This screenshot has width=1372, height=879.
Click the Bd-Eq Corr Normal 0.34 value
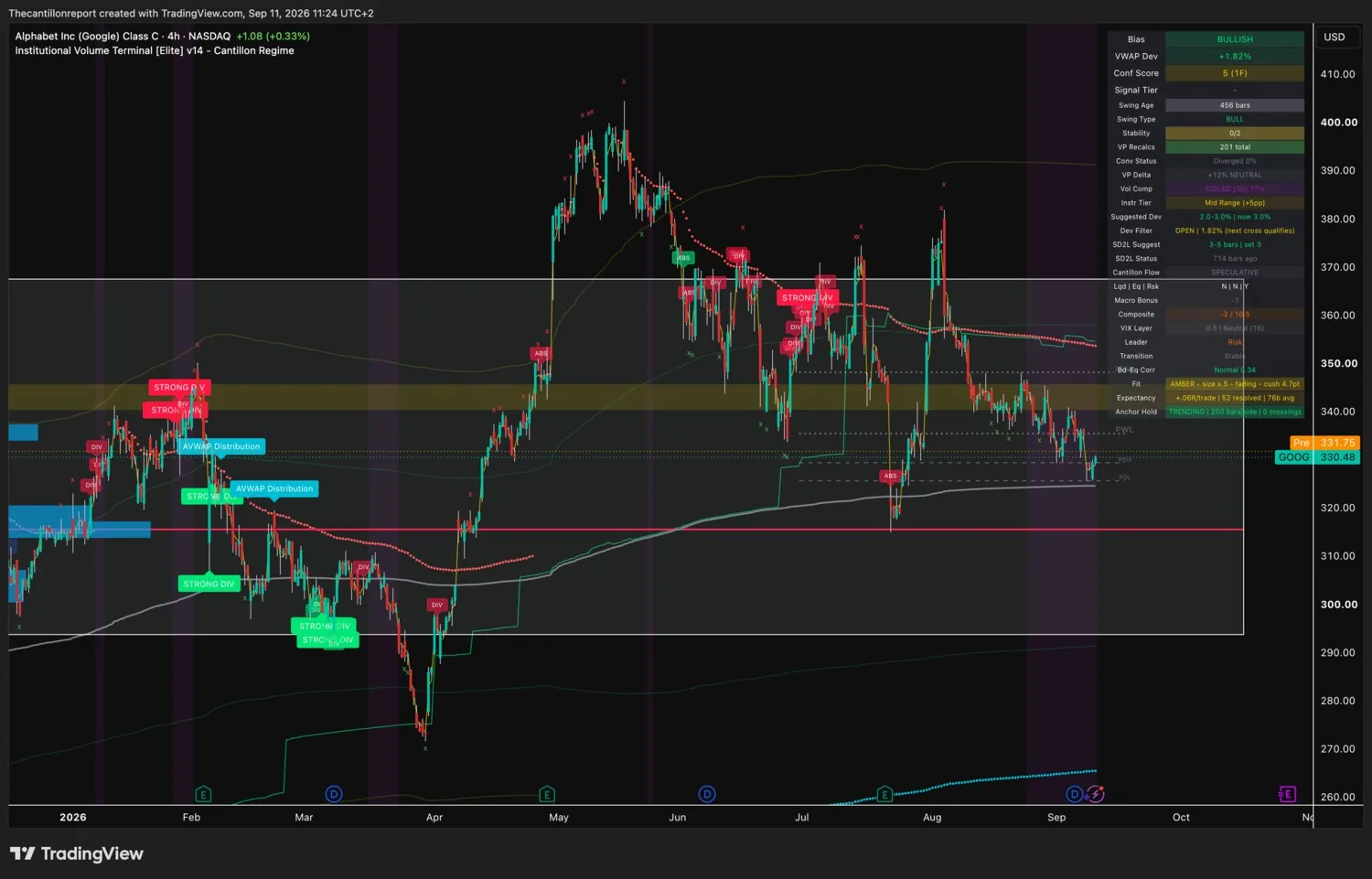(x=1235, y=370)
